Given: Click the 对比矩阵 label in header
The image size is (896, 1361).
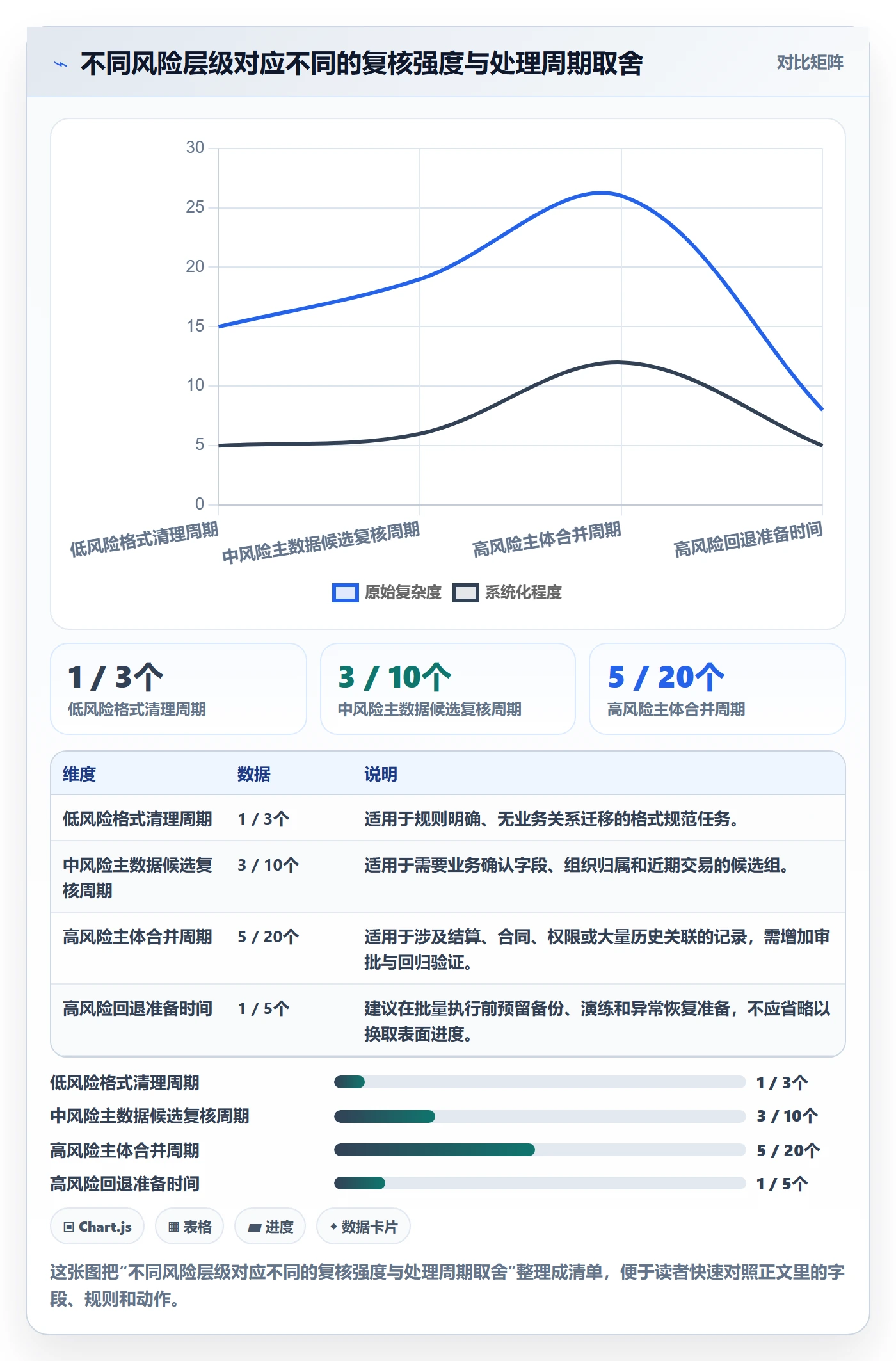Looking at the screenshot, I should (x=810, y=62).
